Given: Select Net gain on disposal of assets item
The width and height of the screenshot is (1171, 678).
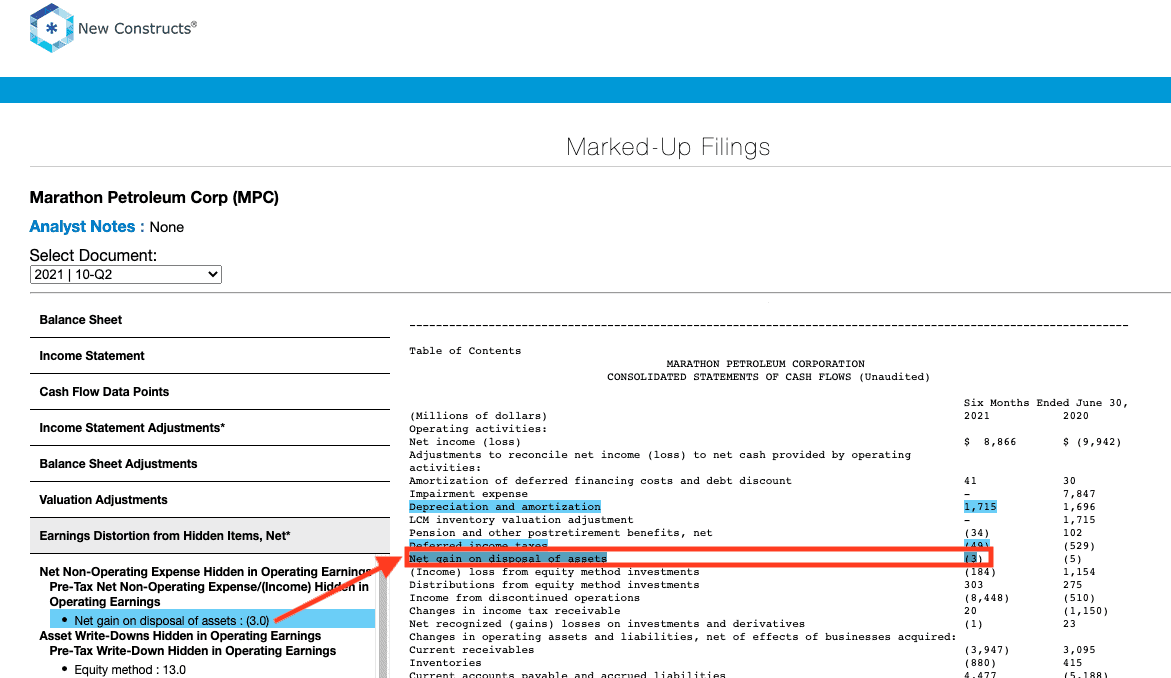Looking at the screenshot, I should point(212,621).
